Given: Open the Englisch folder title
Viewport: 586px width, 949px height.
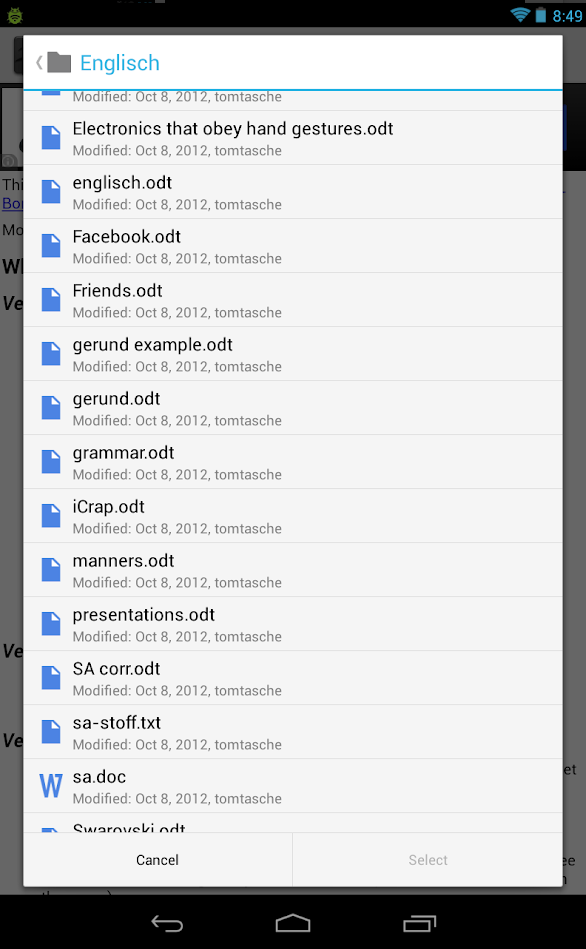Looking at the screenshot, I should (120, 63).
